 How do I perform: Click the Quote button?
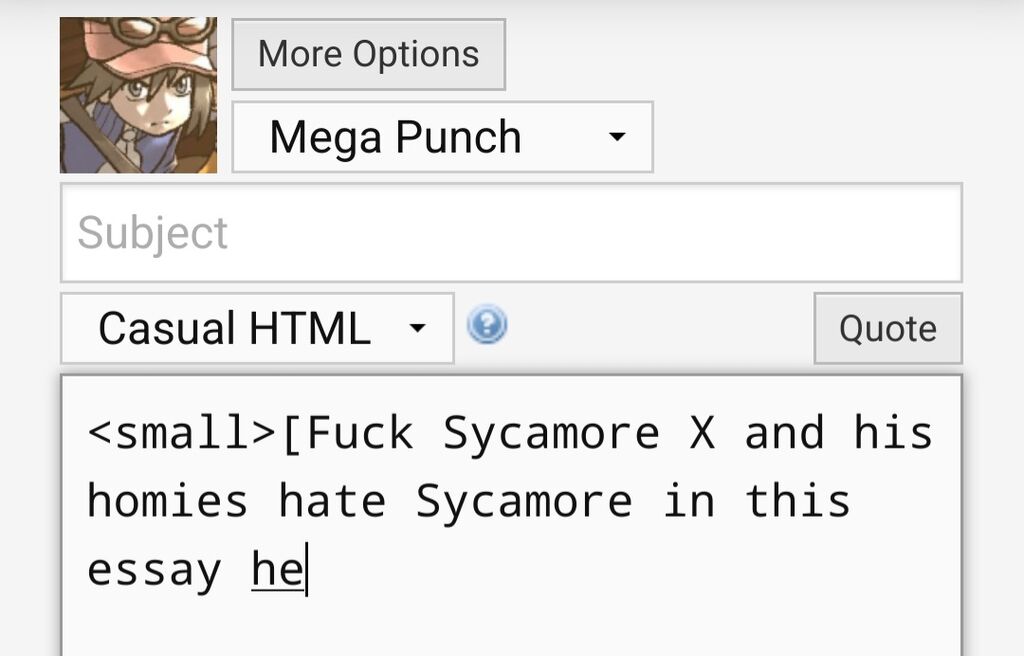click(x=888, y=328)
